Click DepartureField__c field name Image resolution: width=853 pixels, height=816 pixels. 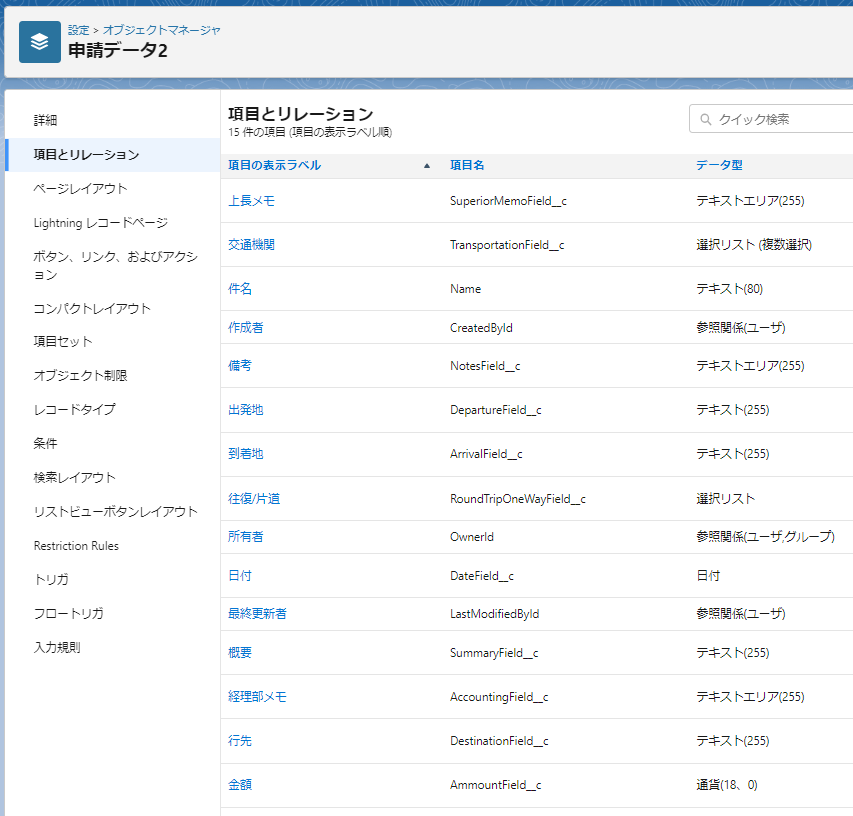[496, 410]
